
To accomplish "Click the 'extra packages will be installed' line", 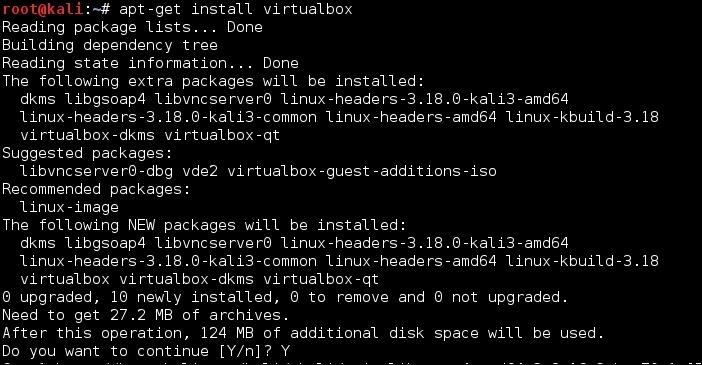I will tap(213, 81).
